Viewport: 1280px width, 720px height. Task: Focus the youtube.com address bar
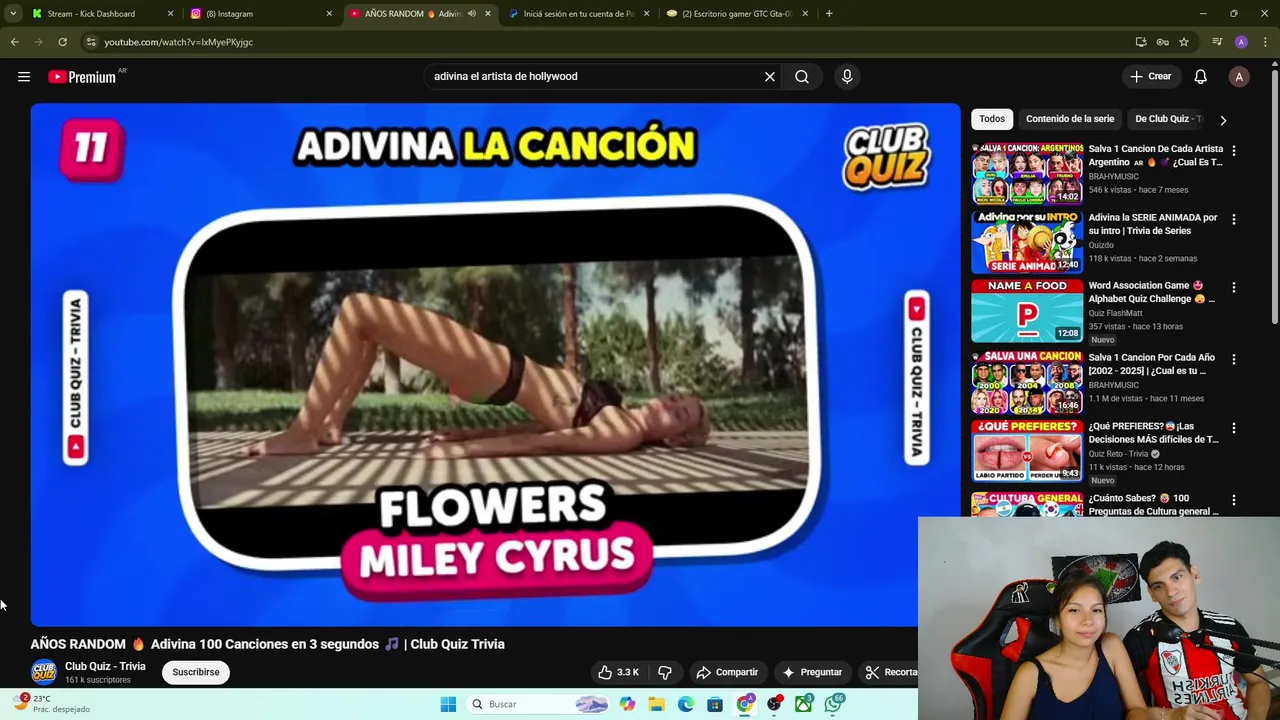[x=600, y=42]
